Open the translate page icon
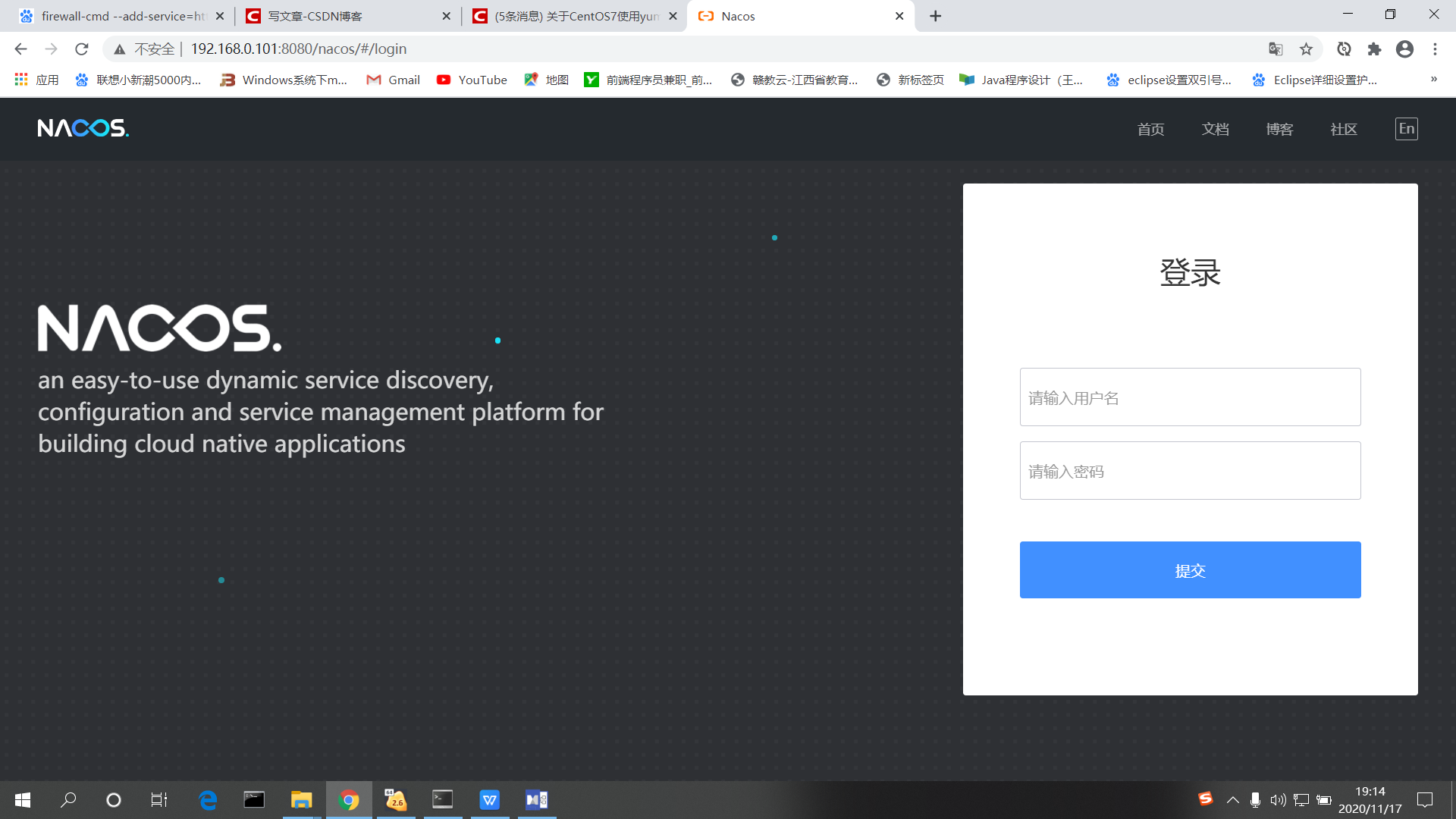The image size is (1456, 819). point(1276,49)
